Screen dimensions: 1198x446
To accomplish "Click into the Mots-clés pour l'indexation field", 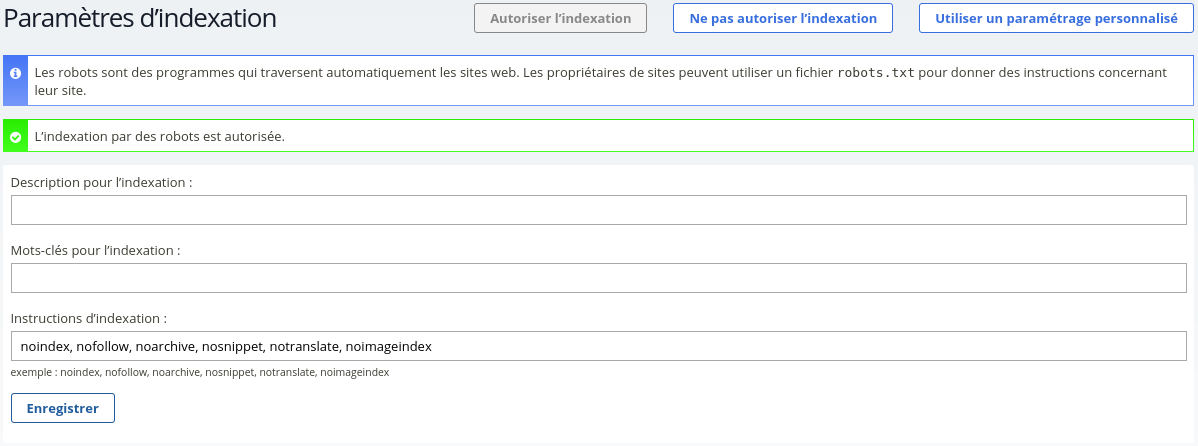I will (598, 278).
